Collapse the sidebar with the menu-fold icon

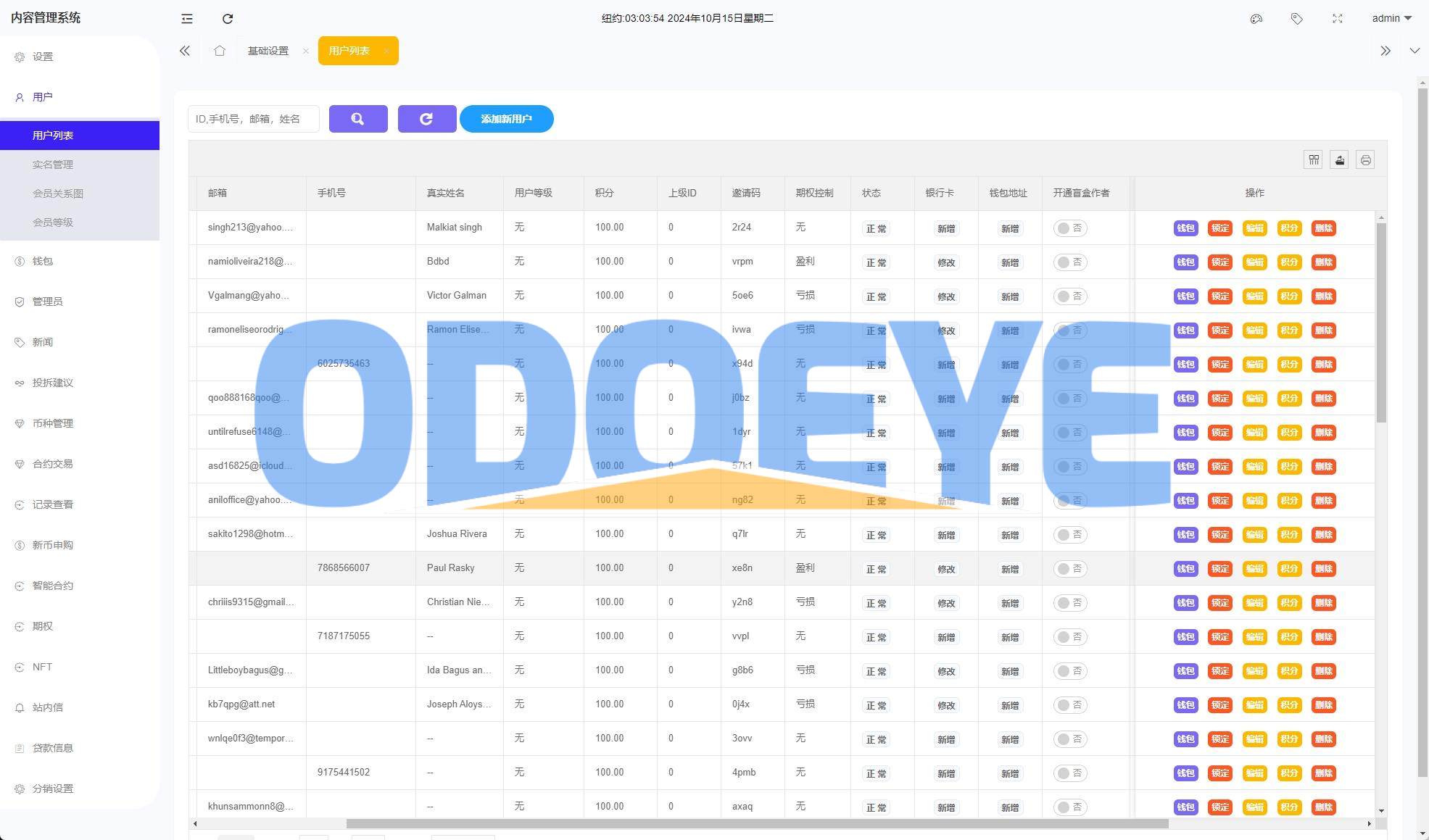click(186, 19)
